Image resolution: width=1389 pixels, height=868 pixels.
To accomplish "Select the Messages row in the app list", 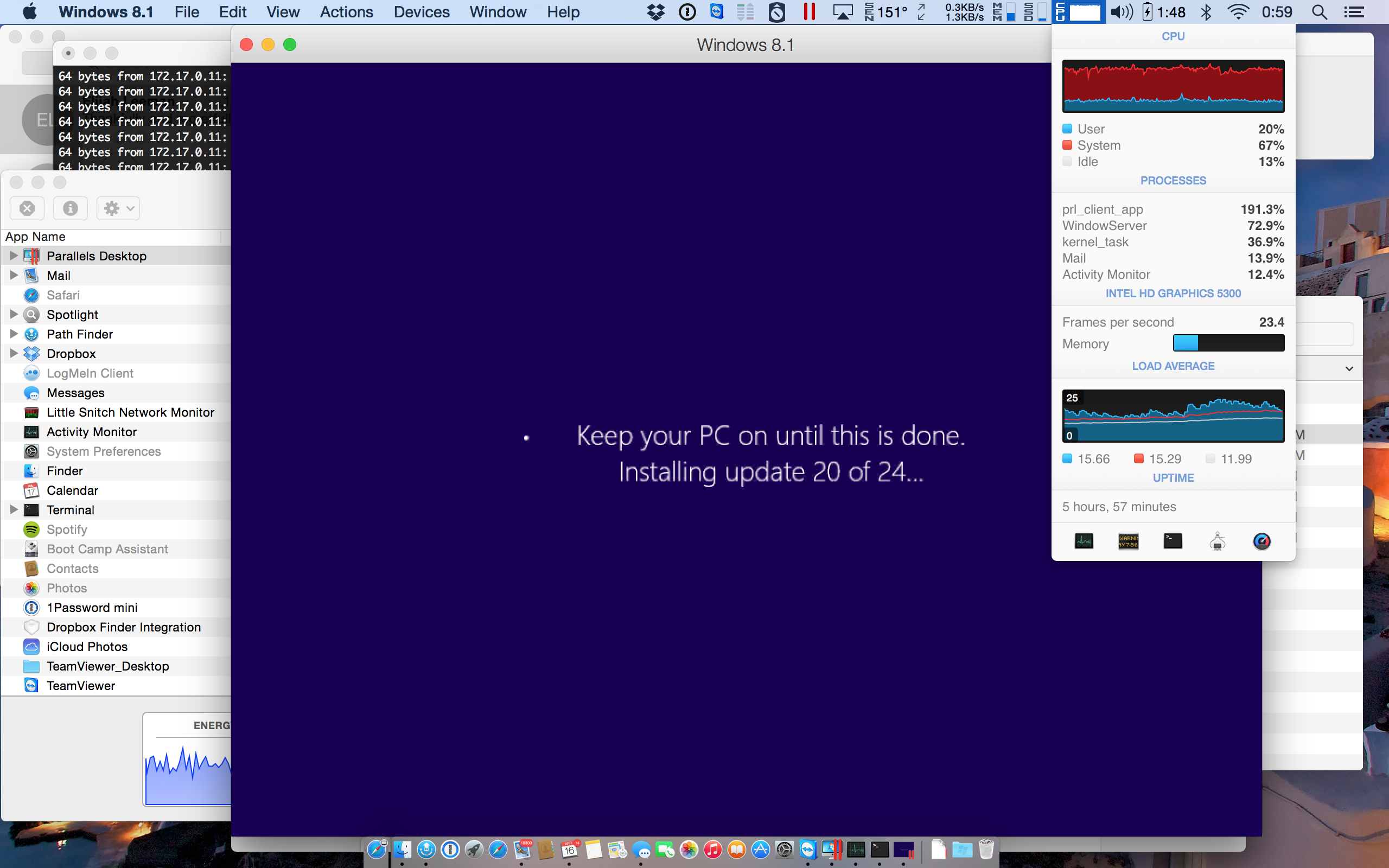I will coord(116,392).
